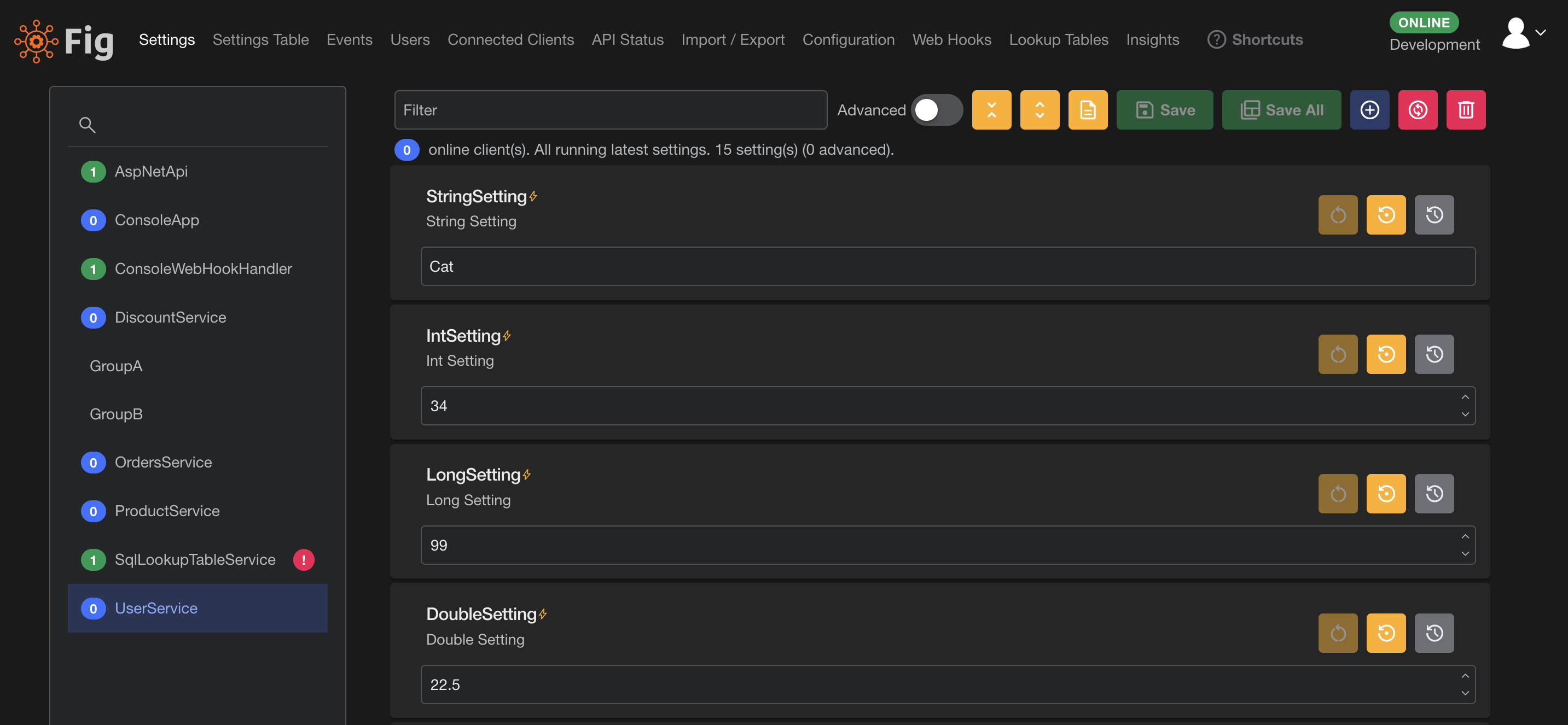The height and width of the screenshot is (725, 1568).
Task: Click the Save All button
Action: (x=1281, y=110)
